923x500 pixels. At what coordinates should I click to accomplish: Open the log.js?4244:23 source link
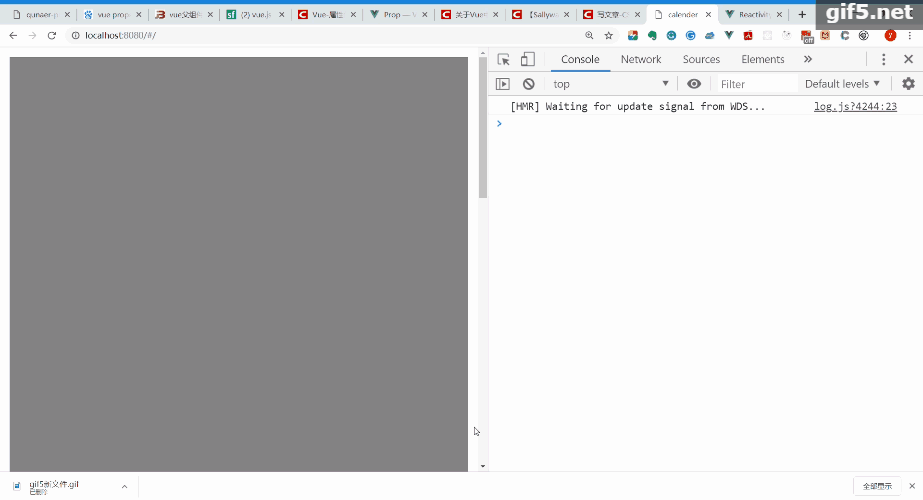[x=855, y=107]
